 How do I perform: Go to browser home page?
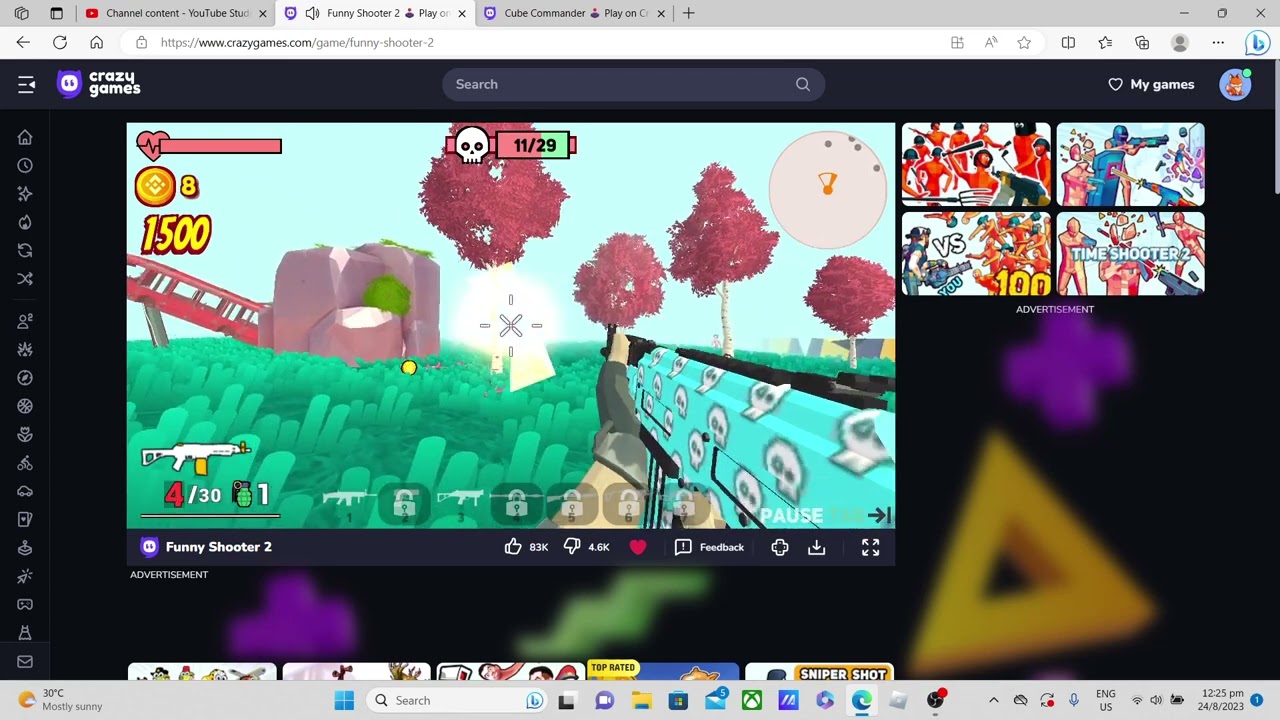pos(96,43)
